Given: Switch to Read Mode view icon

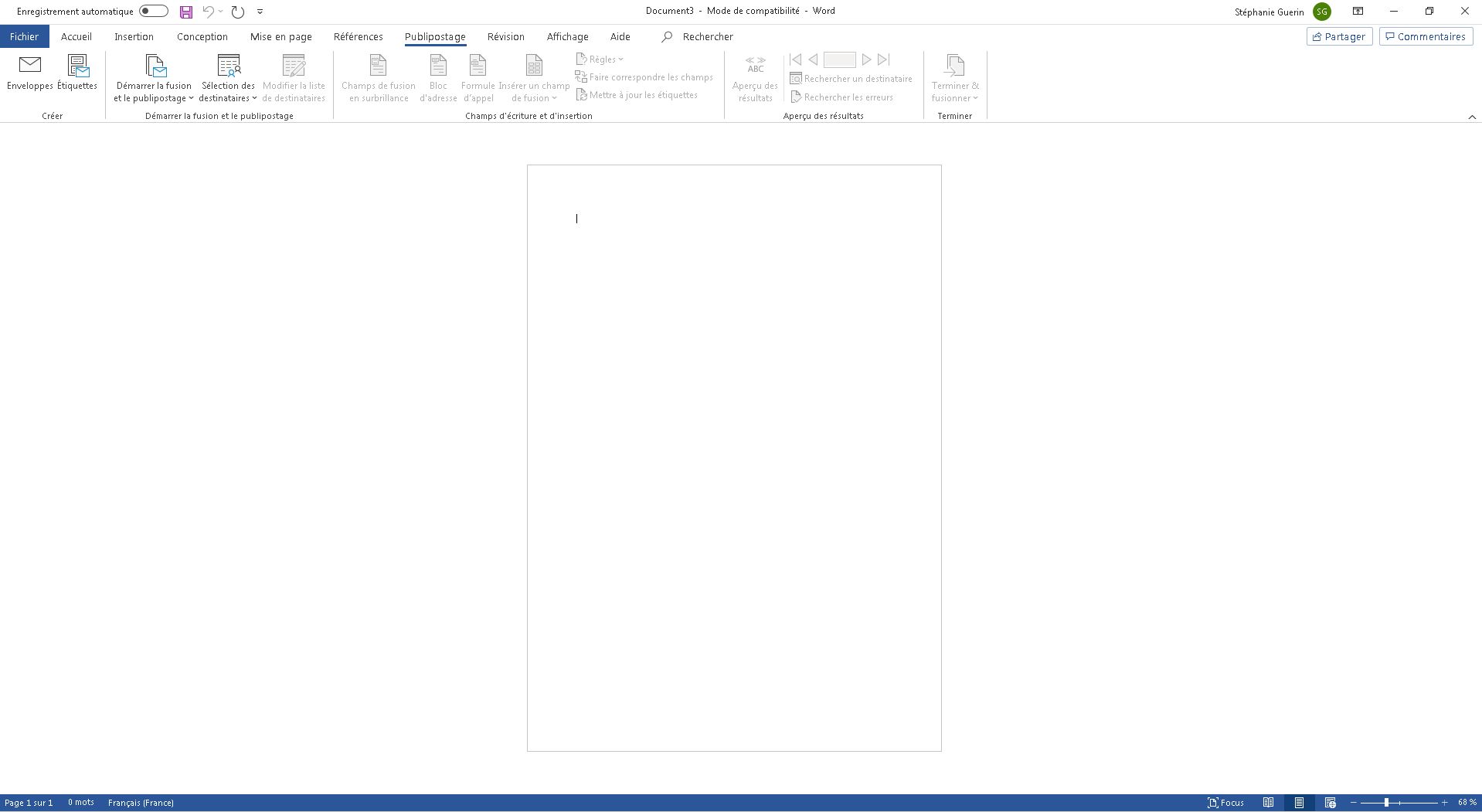Looking at the screenshot, I should pyautogui.click(x=1268, y=803).
